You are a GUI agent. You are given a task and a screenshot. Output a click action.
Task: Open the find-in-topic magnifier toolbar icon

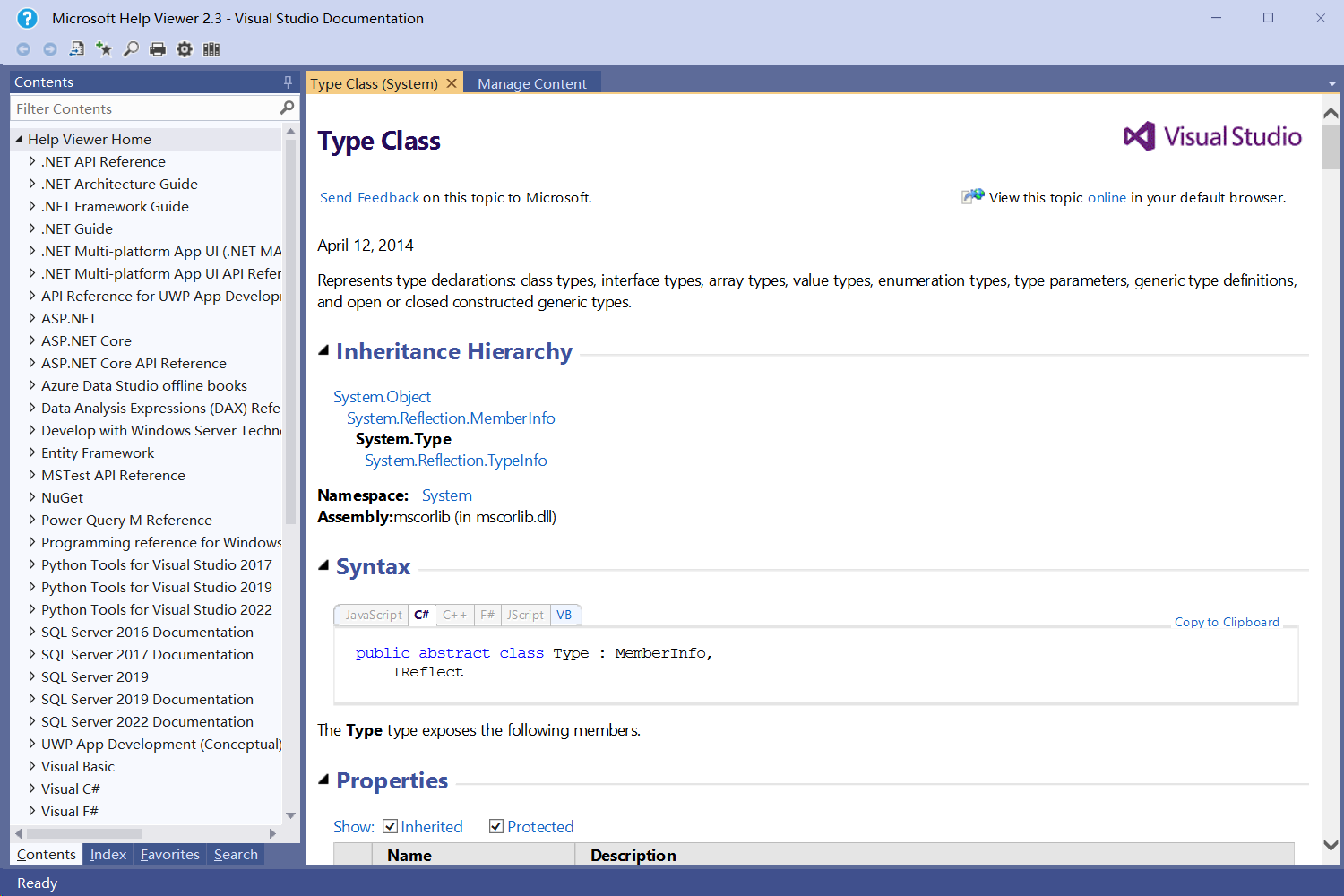point(131,49)
